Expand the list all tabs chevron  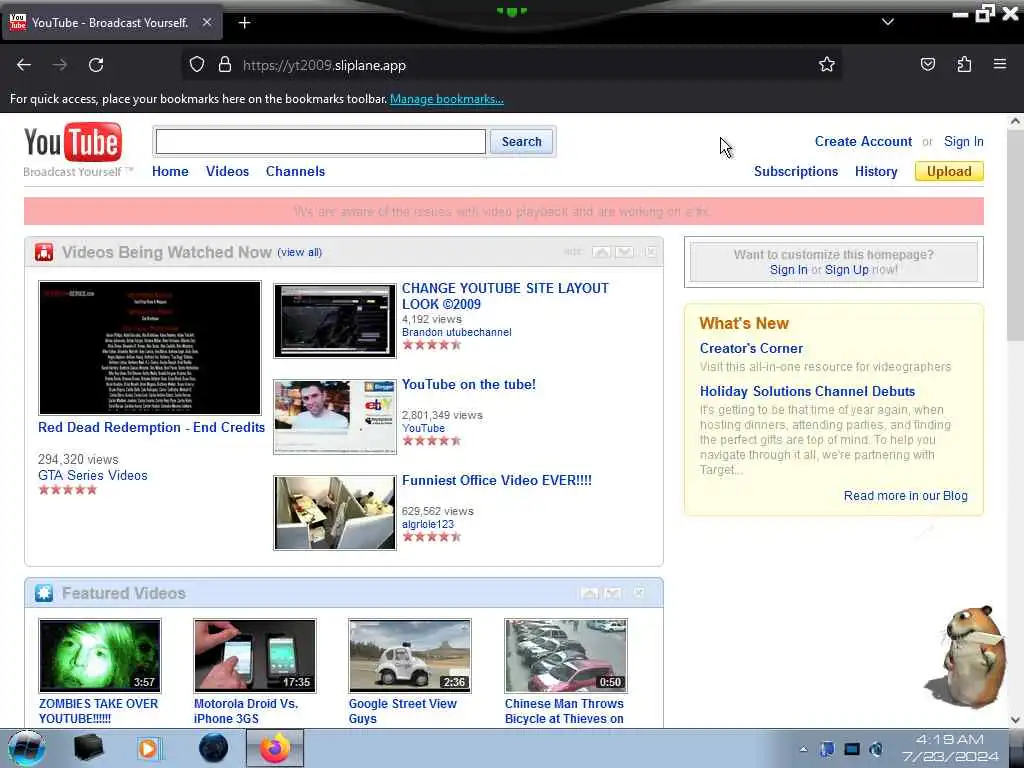click(888, 22)
